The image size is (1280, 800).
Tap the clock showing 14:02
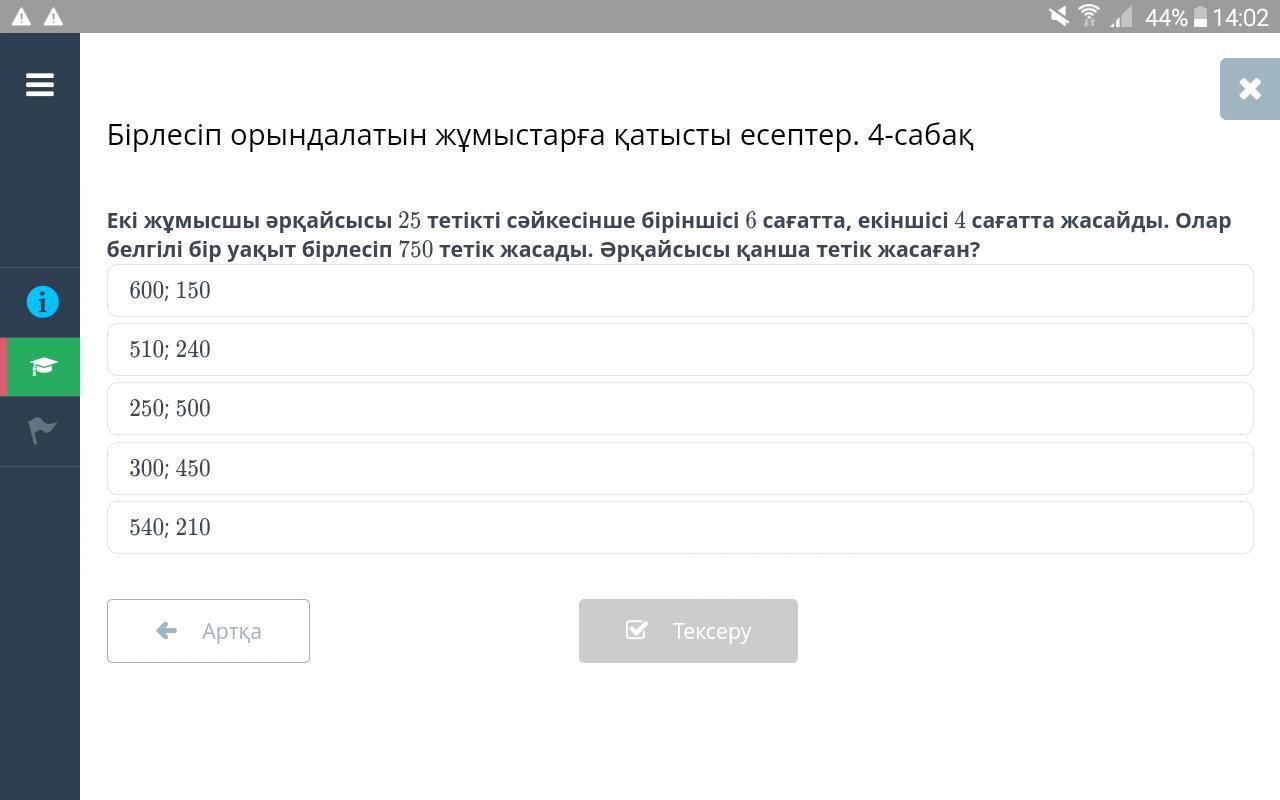point(1240,17)
